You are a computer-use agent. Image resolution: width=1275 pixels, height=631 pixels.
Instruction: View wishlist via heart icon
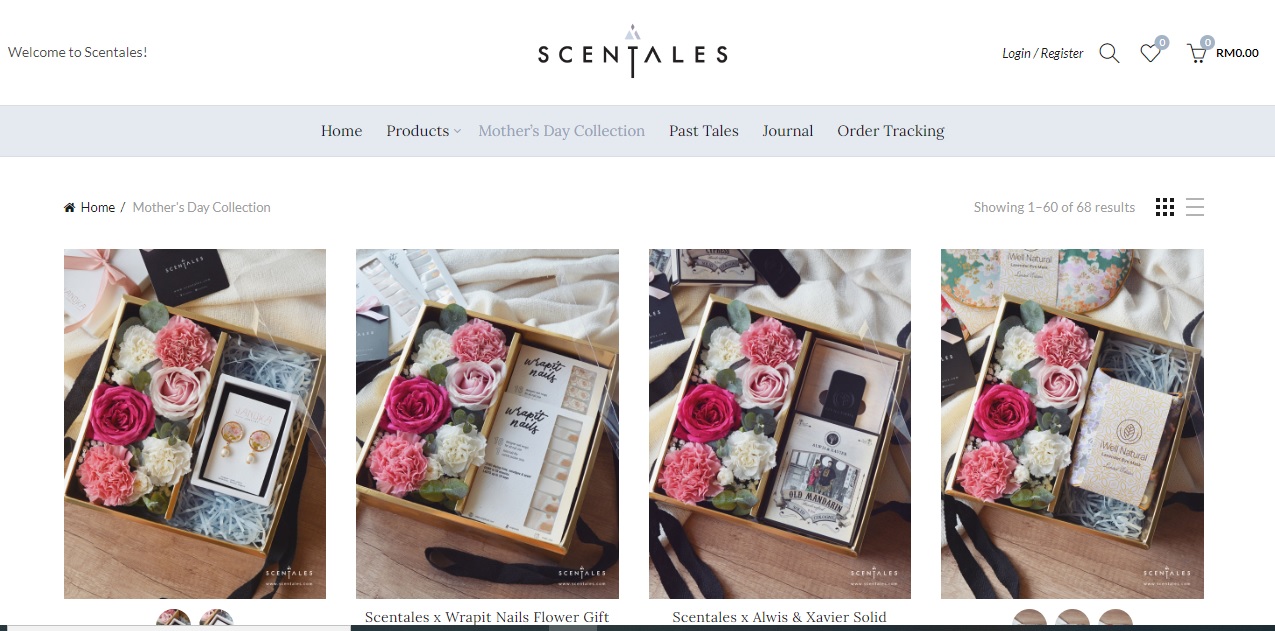(1150, 54)
